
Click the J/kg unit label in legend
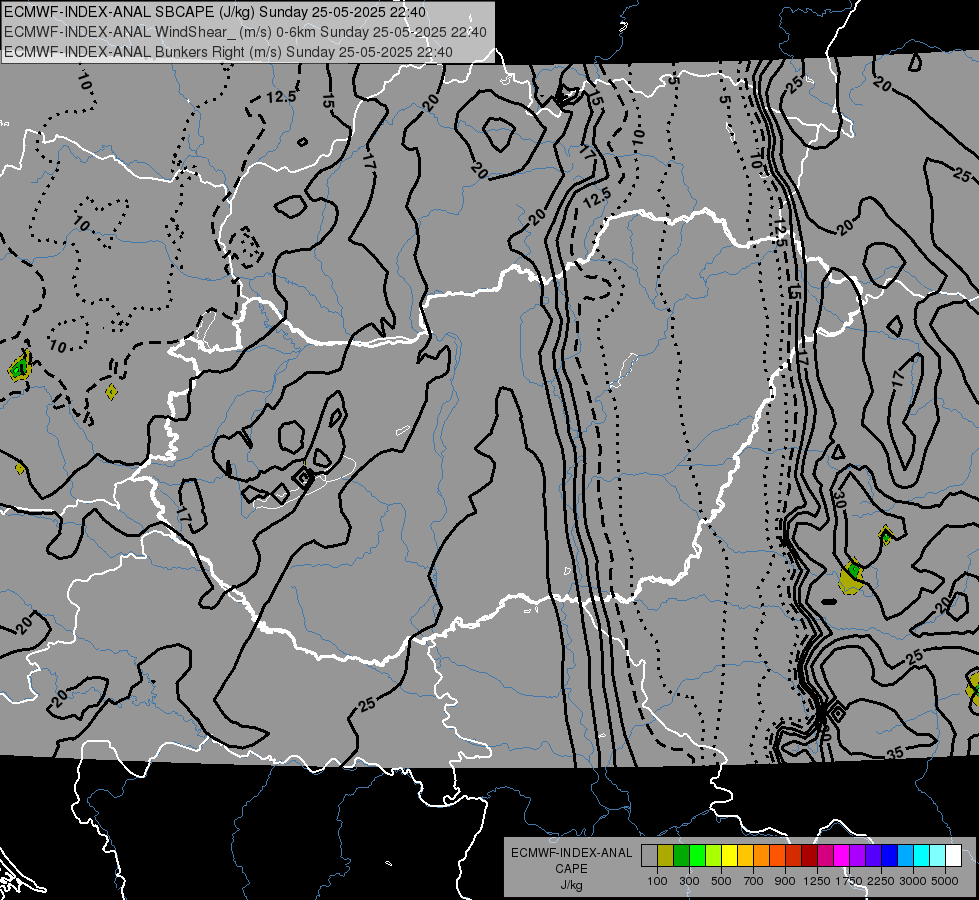pyautogui.click(x=571, y=885)
